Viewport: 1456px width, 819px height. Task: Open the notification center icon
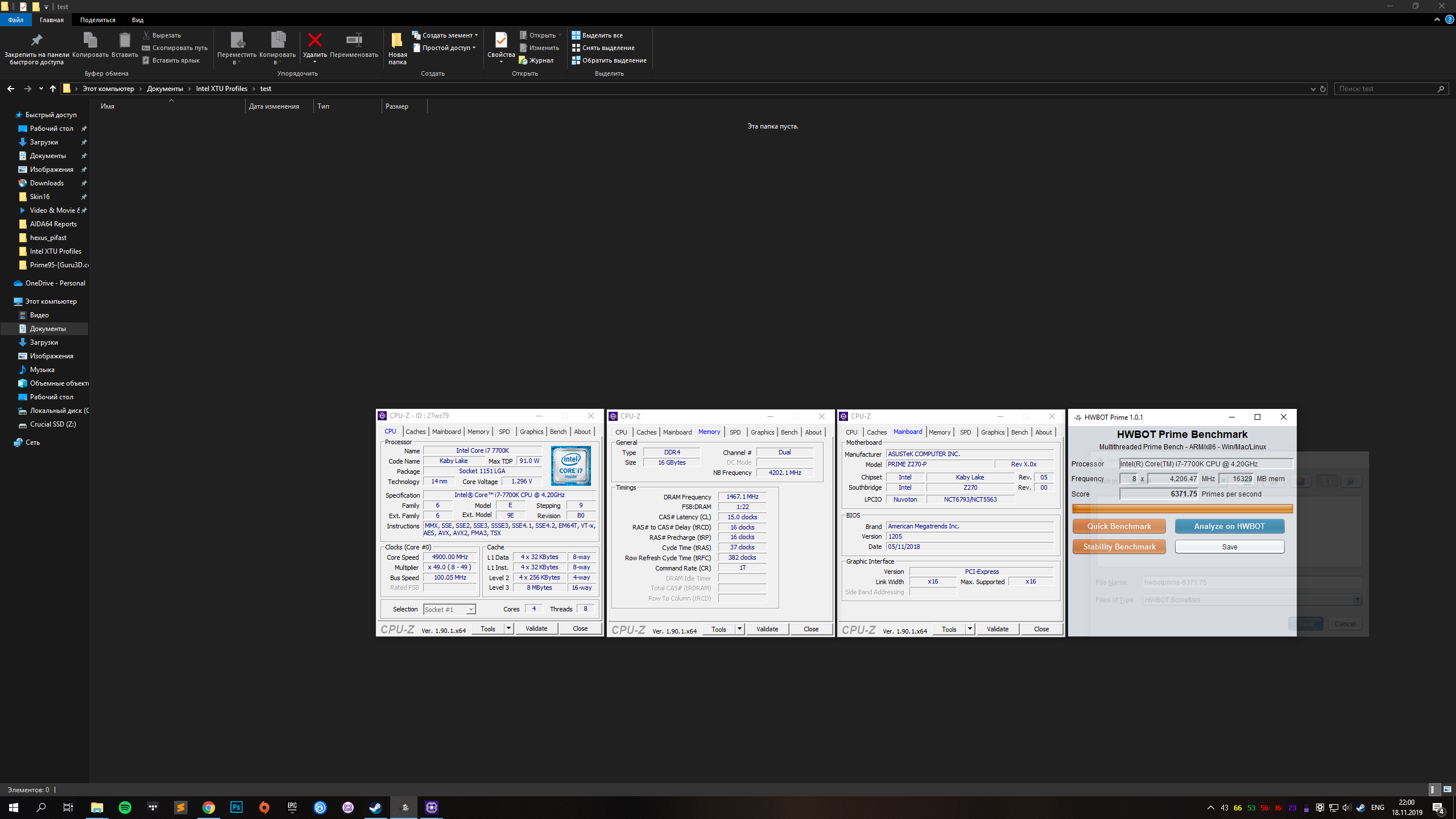1438,808
